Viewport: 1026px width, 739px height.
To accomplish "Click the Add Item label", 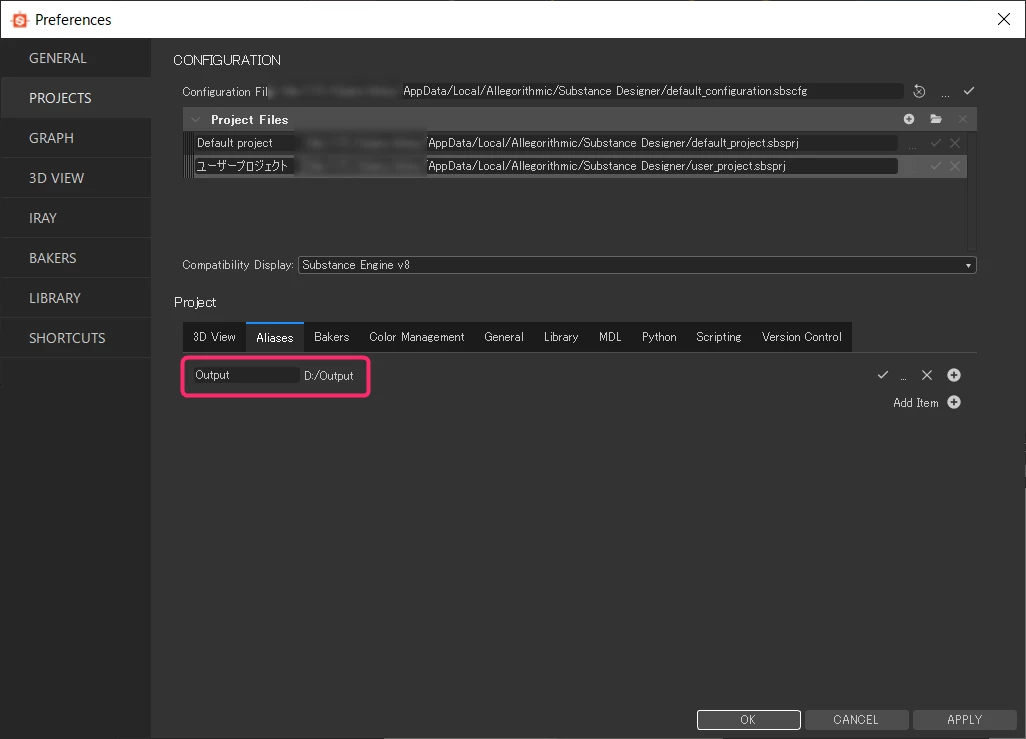I will coord(915,403).
